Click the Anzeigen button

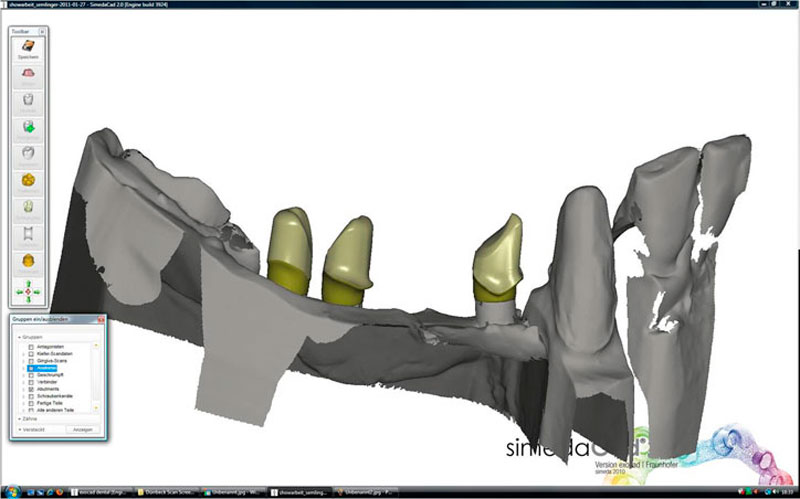(83, 429)
